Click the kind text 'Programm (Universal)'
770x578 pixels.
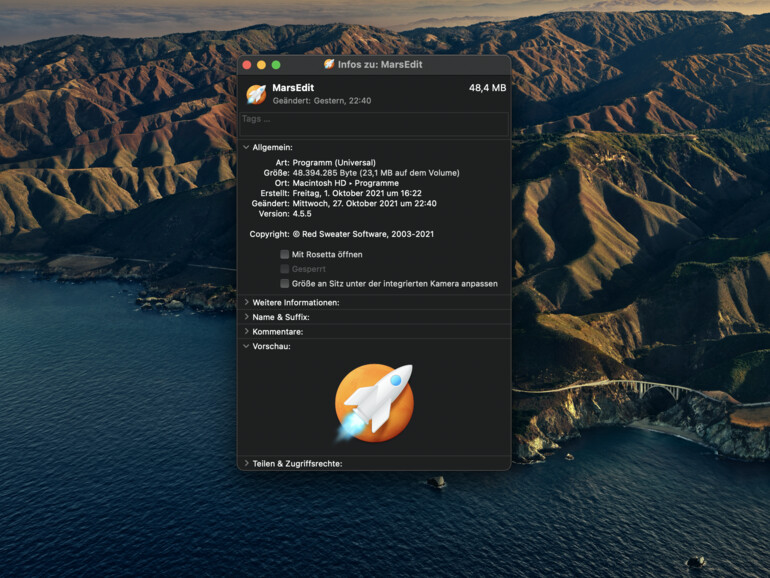[334, 163]
